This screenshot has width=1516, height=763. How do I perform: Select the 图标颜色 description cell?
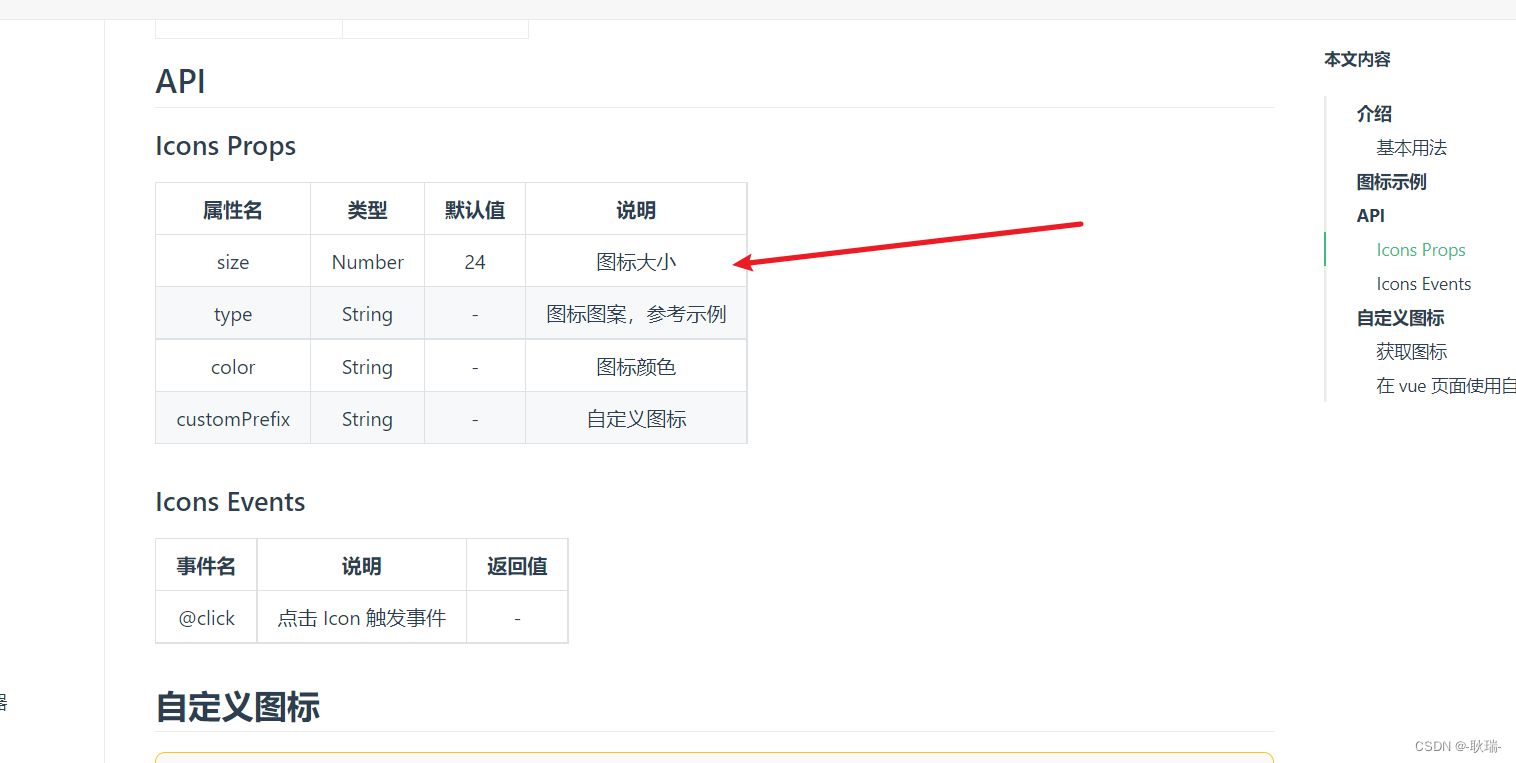[636, 367]
